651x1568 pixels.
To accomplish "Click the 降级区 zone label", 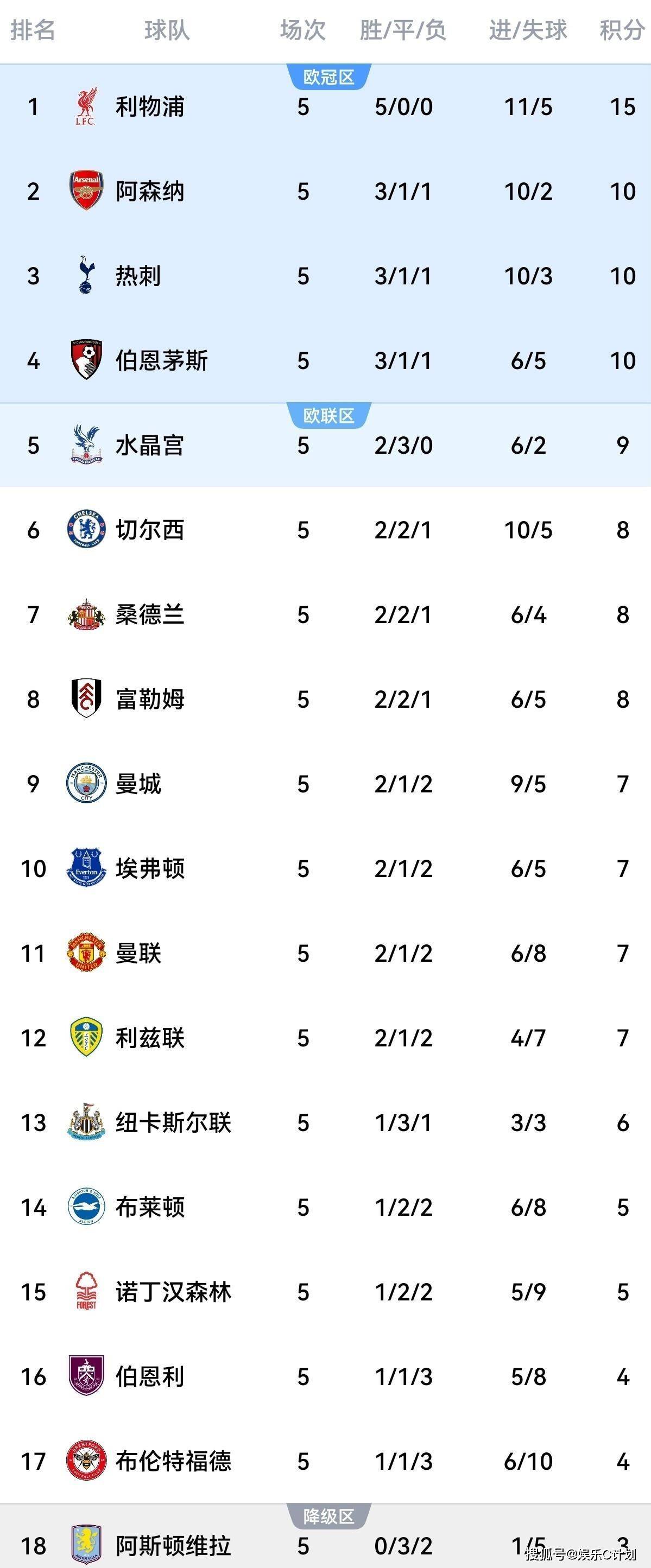I will tap(329, 1517).
